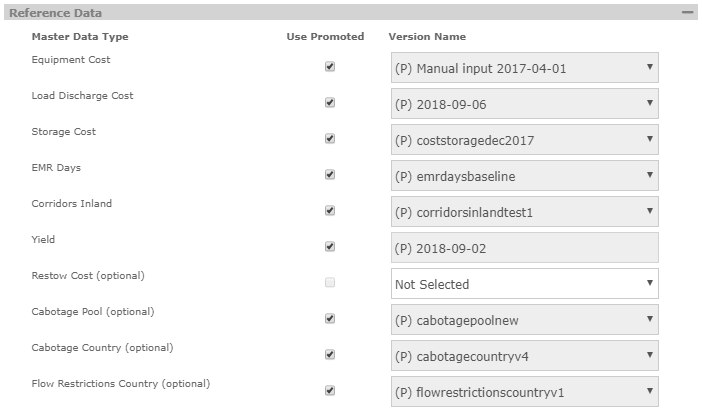Uncheck the Yield Use Promoted checkbox
The height and width of the screenshot is (420, 702).
[x=330, y=247]
